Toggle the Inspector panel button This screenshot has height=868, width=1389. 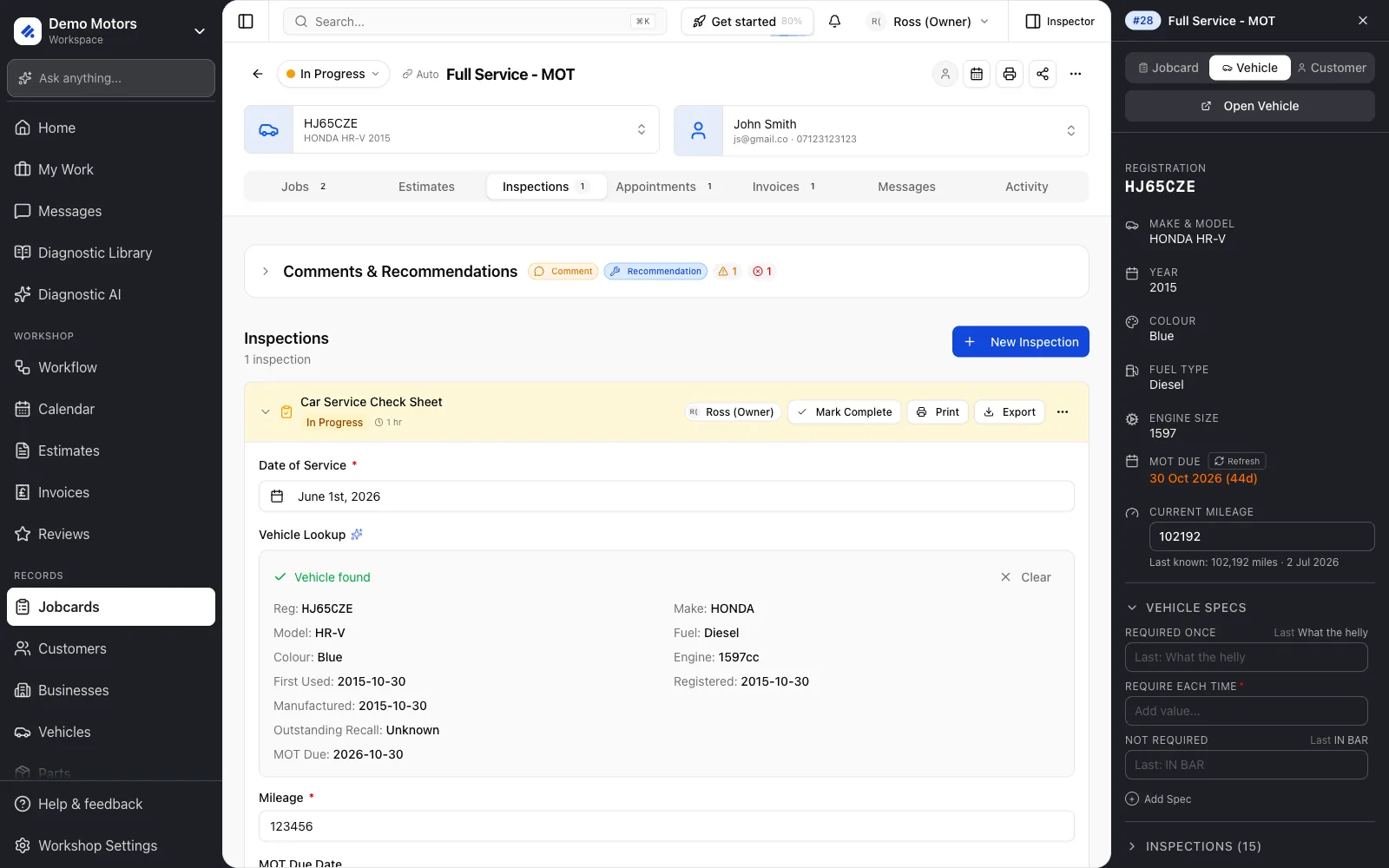point(1060,22)
